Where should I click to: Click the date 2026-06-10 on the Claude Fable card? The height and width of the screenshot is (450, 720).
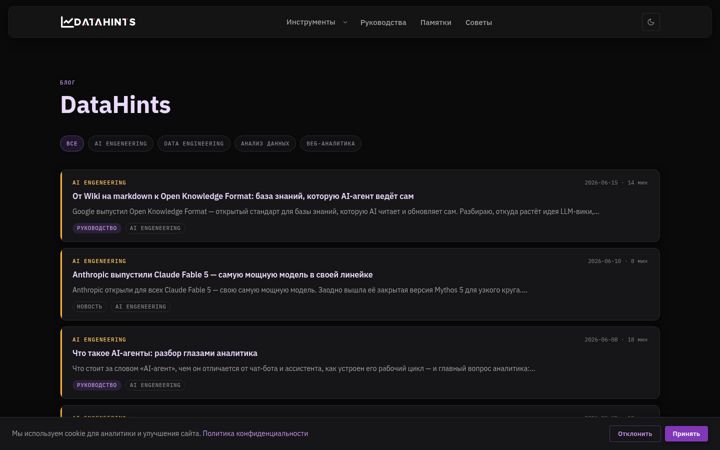pos(604,261)
